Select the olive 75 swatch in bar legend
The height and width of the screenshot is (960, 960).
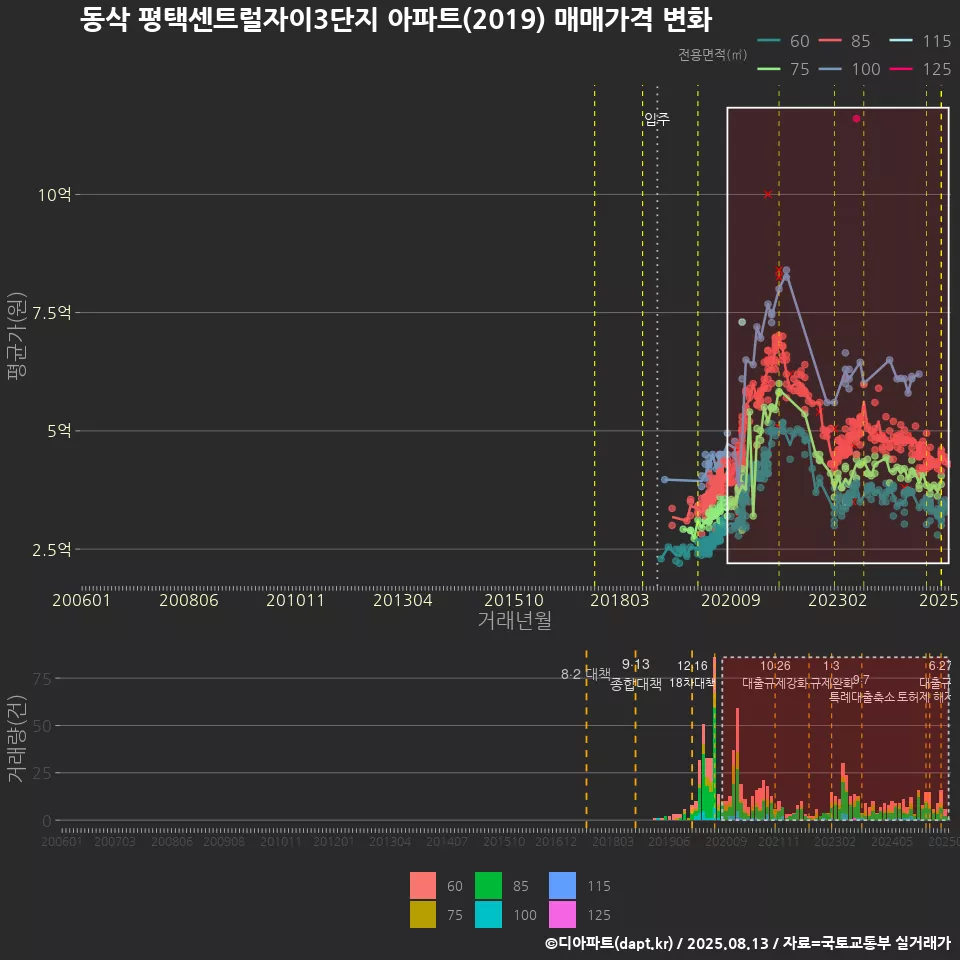pyautogui.click(x=423, y=914)
